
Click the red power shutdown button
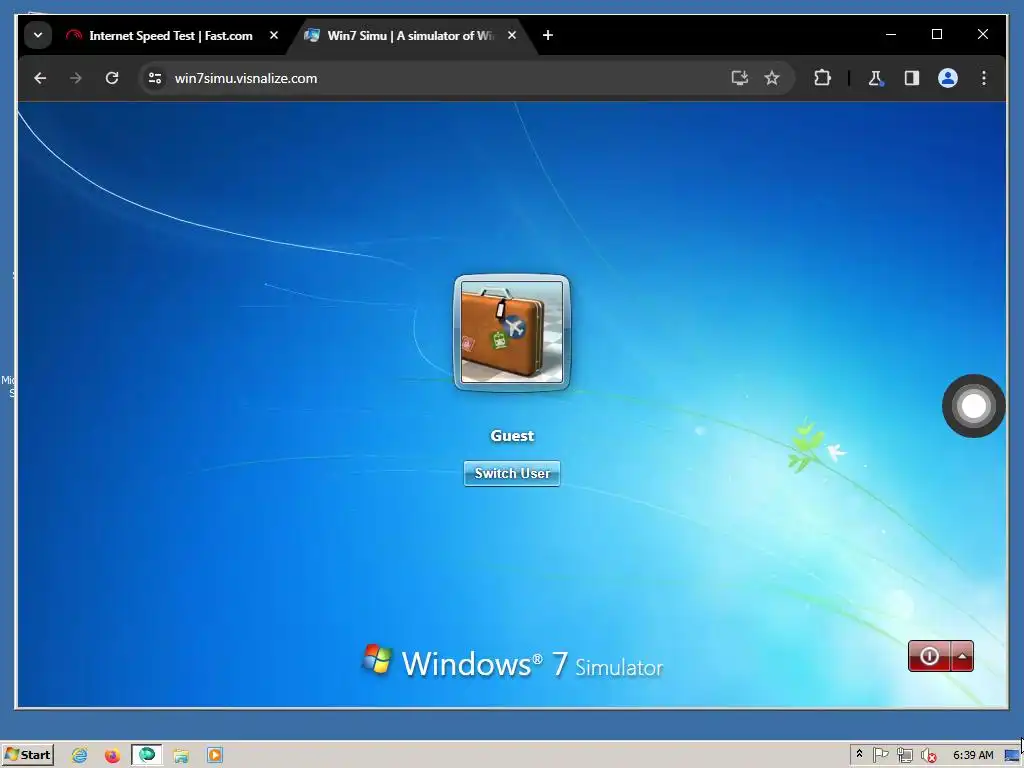point(929,656)
